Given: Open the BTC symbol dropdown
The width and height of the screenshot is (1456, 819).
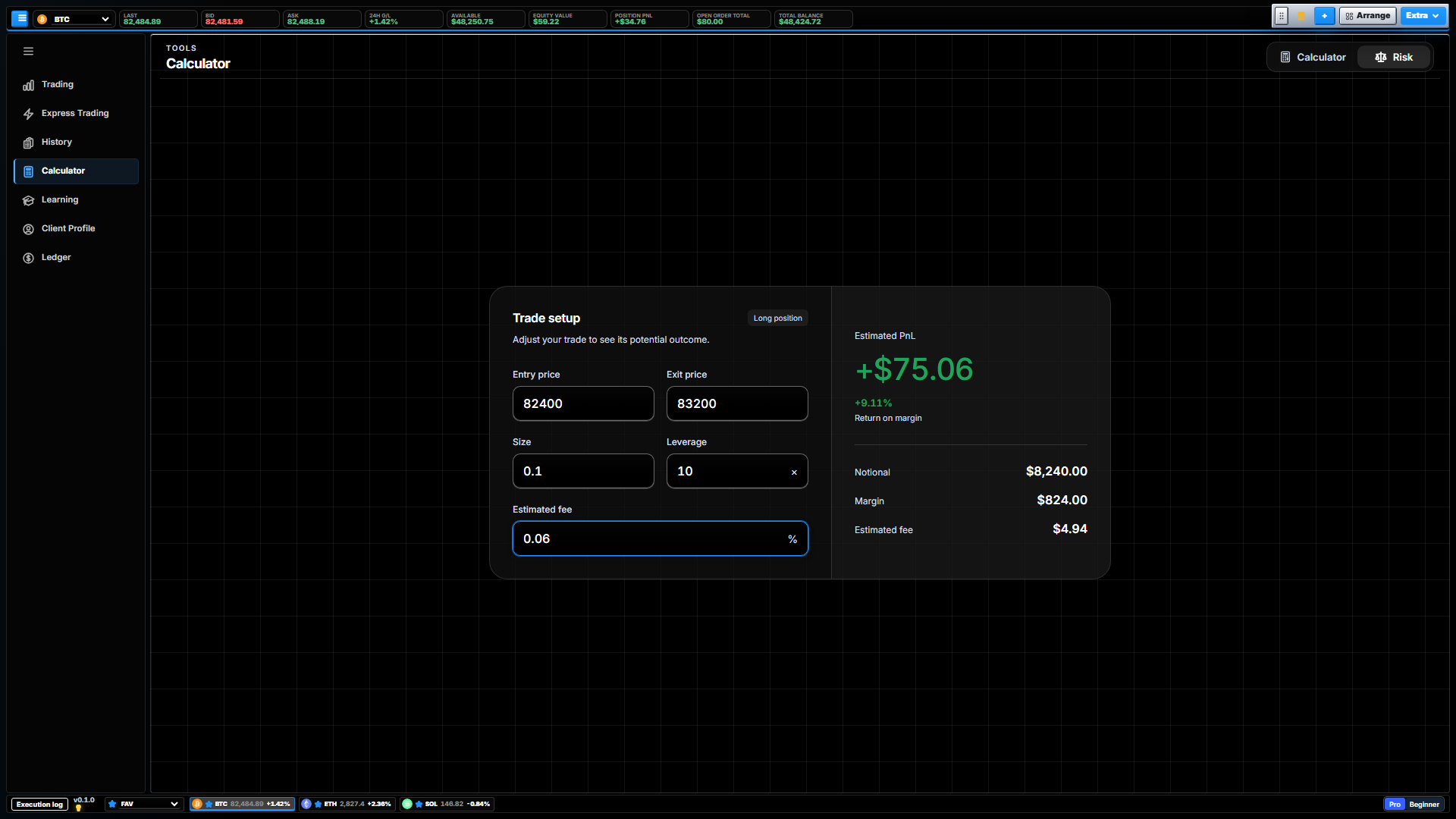Looking at the screenshot, I should click(x=74, y=19).
